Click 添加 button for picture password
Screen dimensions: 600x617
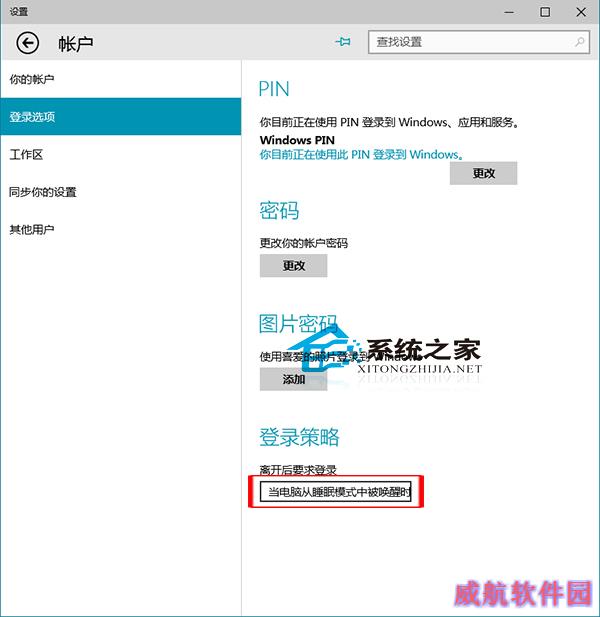coord(294,379)
